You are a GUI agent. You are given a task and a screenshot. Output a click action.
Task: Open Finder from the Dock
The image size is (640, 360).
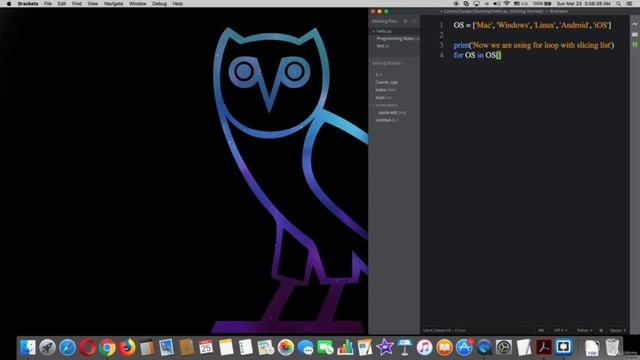click(x=28, y=348)
